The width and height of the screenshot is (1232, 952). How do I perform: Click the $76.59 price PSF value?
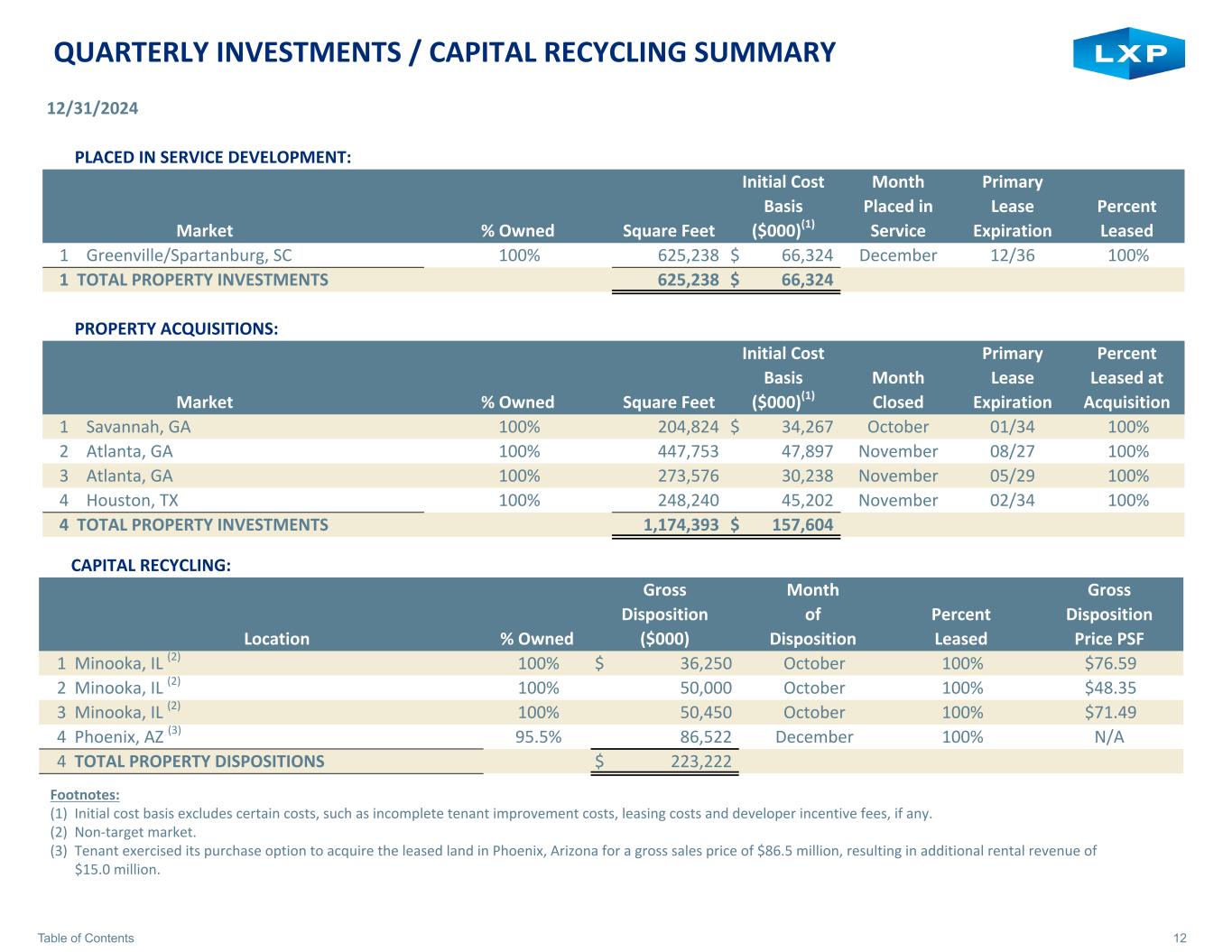click(1110, 663)
